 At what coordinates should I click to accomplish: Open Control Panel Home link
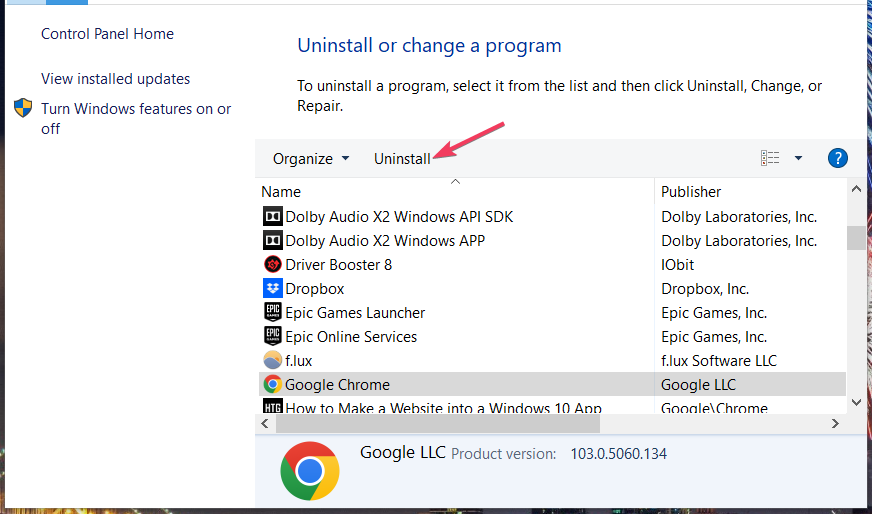point(107,34)
